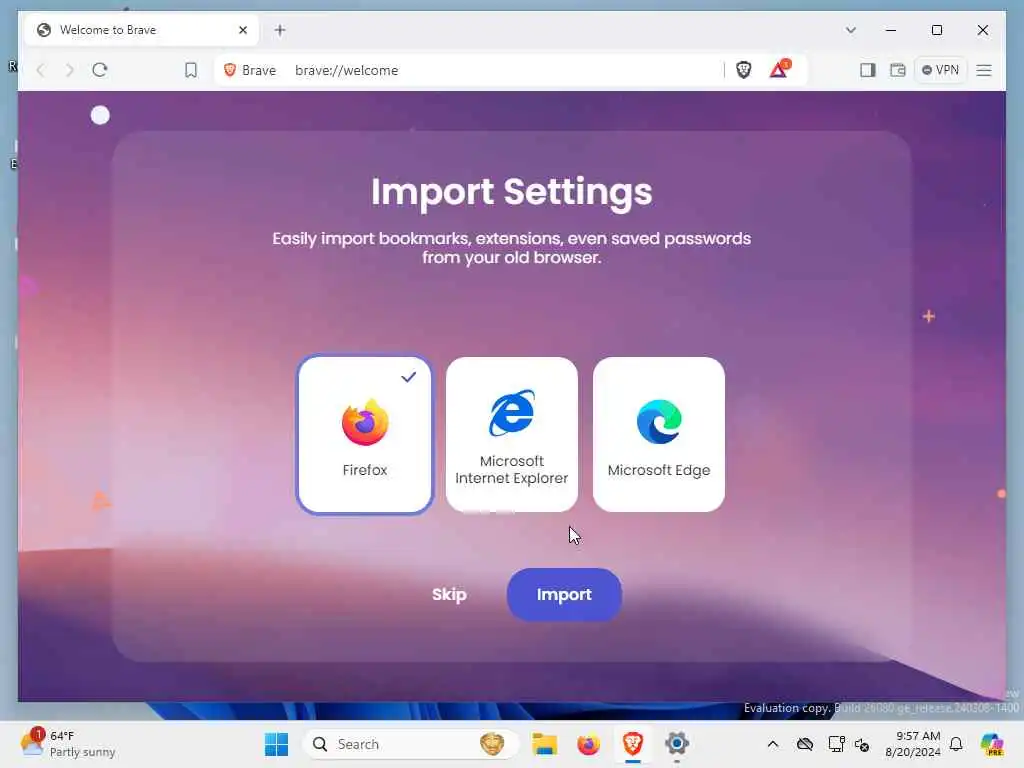Click the Brave site info label

pyautogui.click(x=250, y=70)
